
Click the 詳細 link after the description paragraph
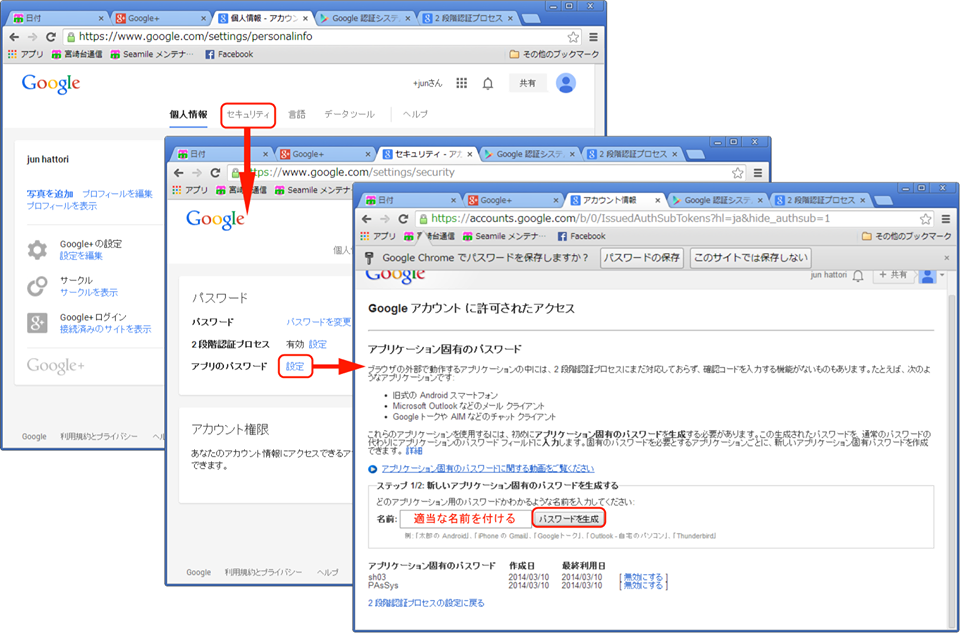coord(414,451)
